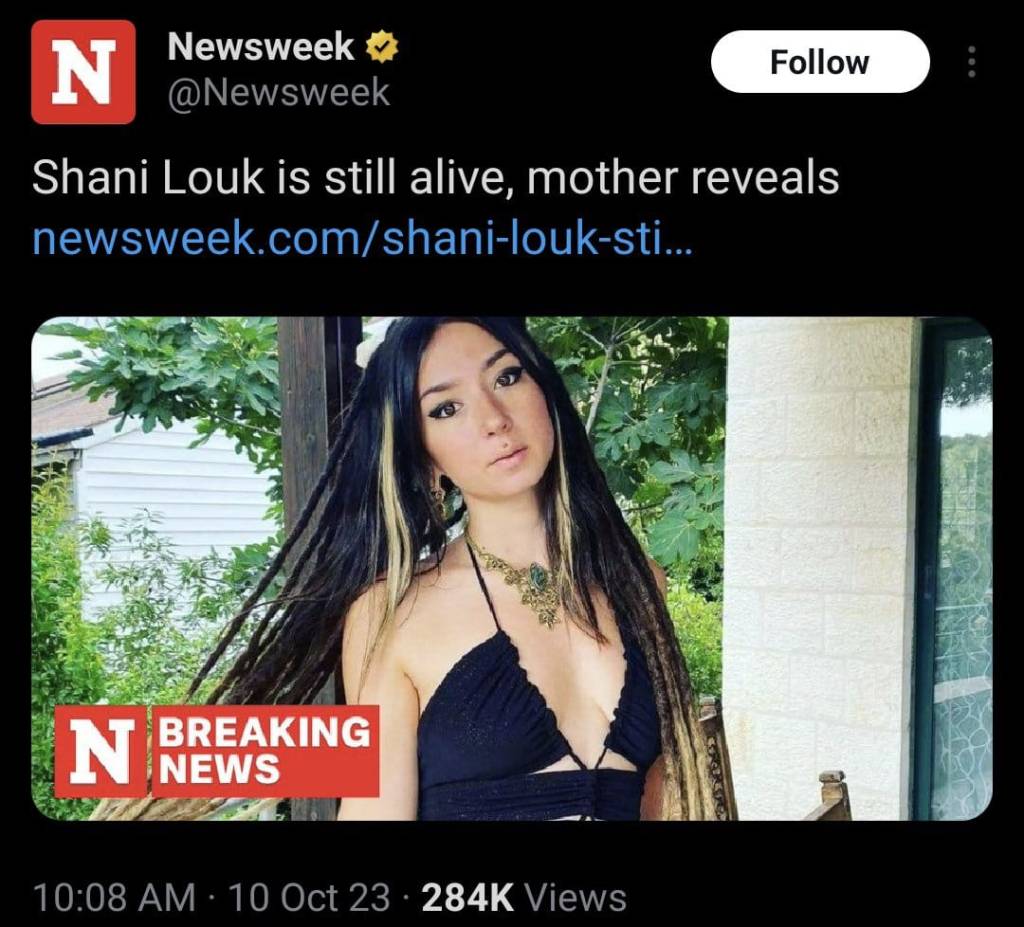Viewport: 1024px width, 927px height.
Task: Click the BREAKING NEWS banner text
Action: coord(265,751)
